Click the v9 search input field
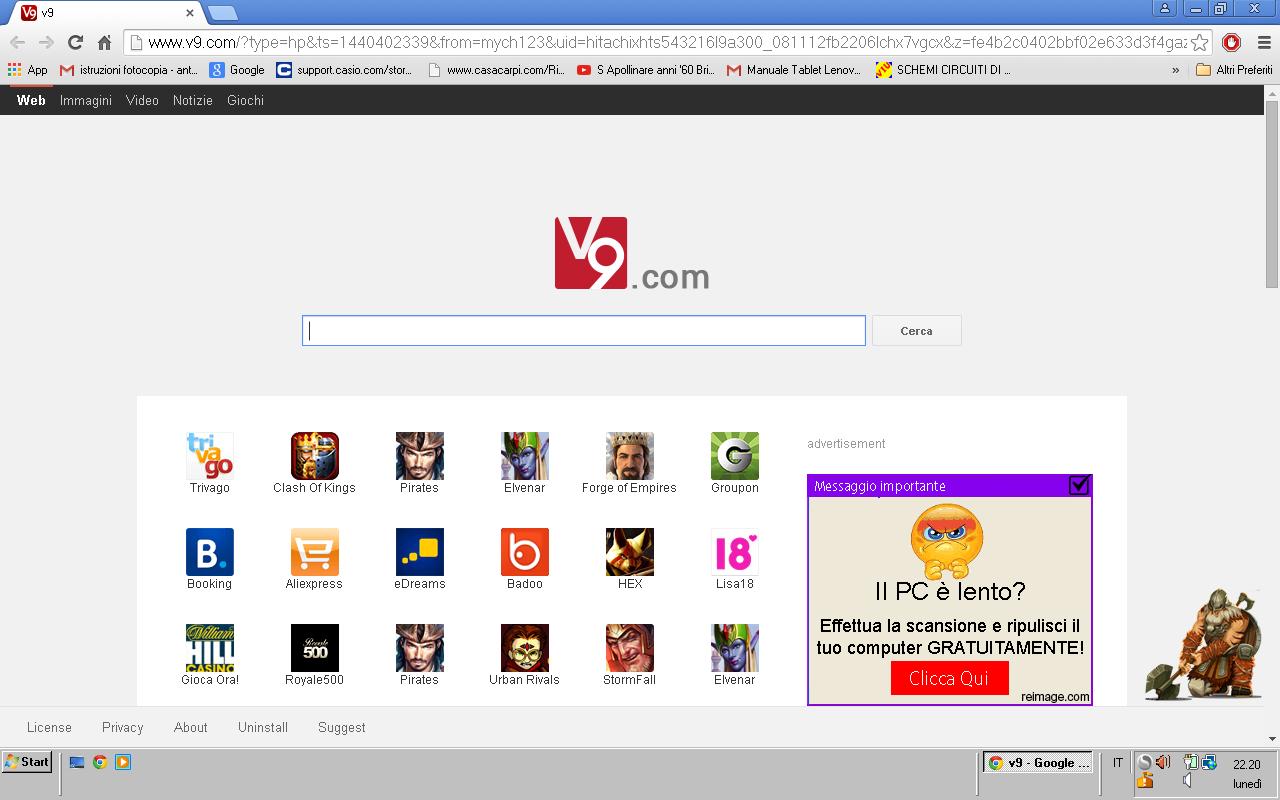This screenshot has width=1280, height=800. (583, 331)
